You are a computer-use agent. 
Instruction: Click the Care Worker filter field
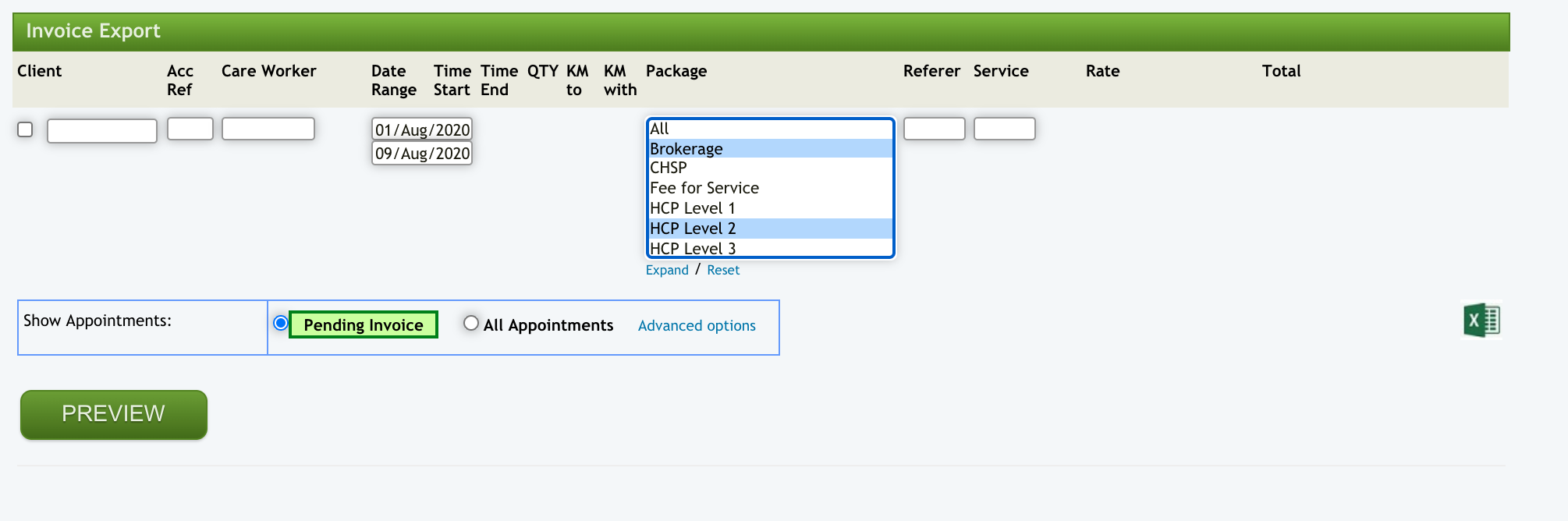[268, 129]
